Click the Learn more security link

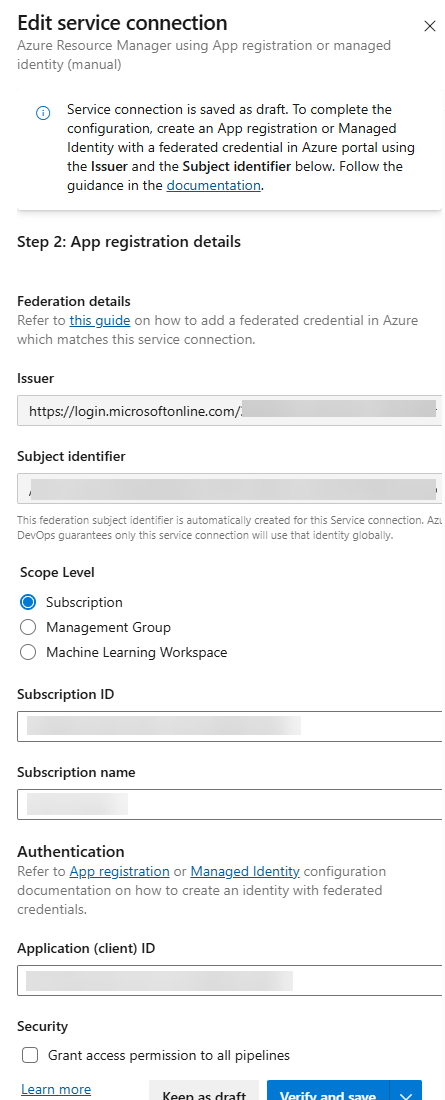click(56, 1089)
